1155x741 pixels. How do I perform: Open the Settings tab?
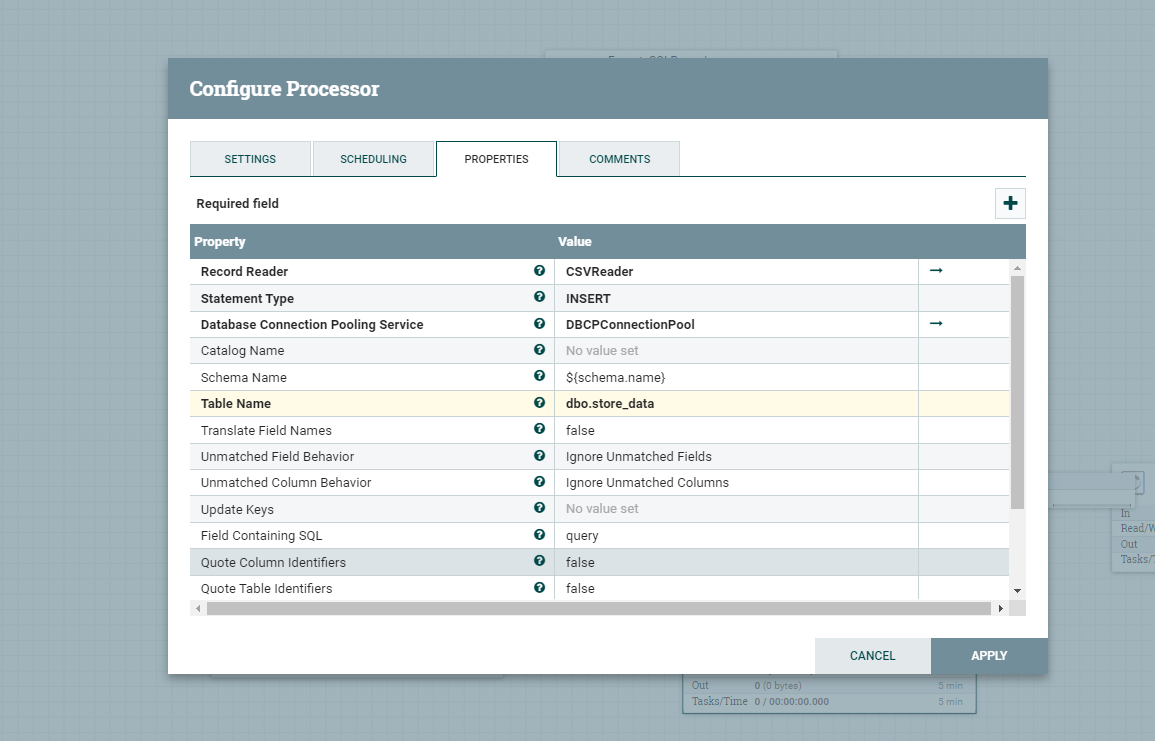pos(250,159)
